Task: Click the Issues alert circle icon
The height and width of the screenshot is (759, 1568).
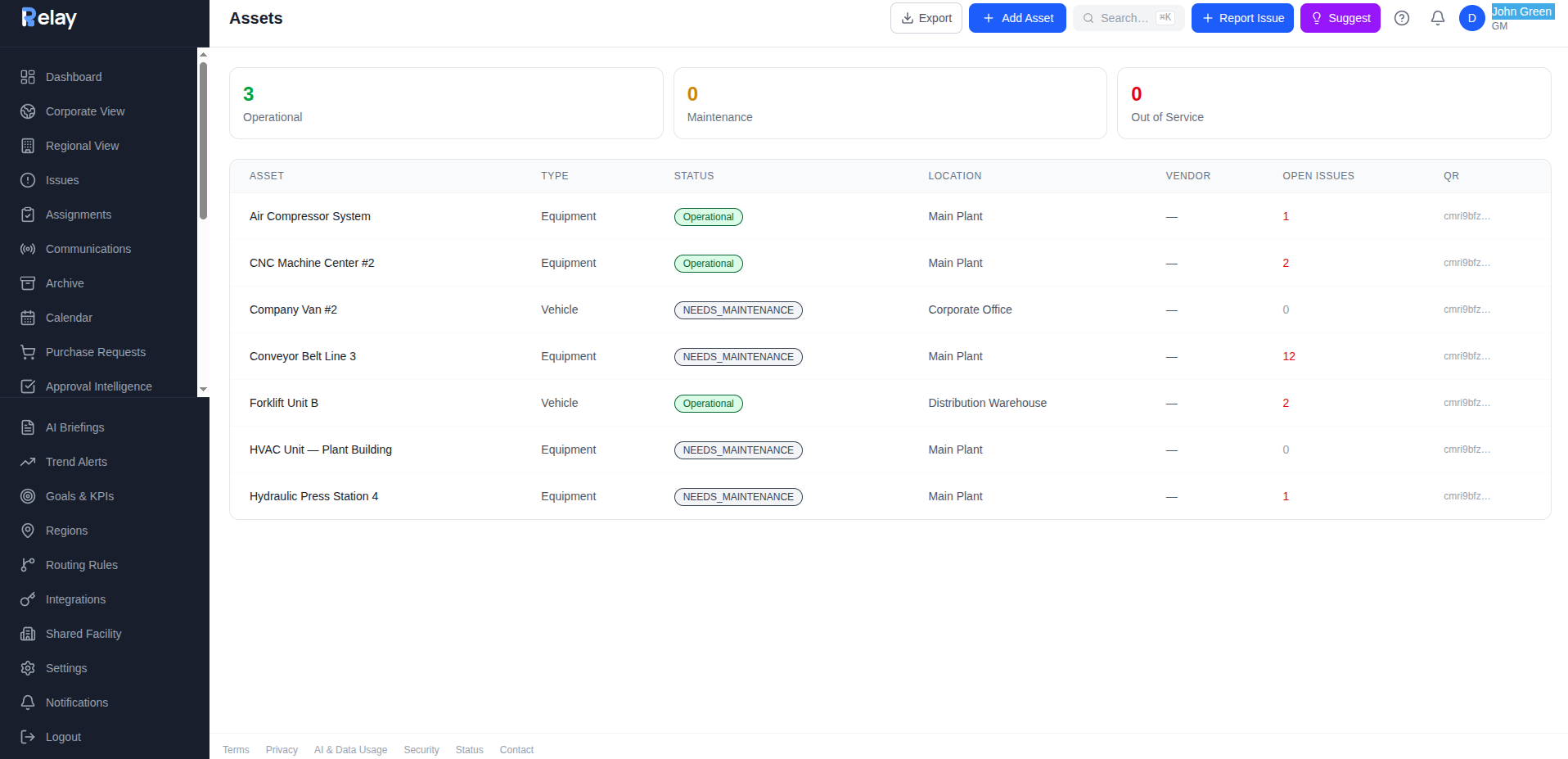Action: pos(28,180)
